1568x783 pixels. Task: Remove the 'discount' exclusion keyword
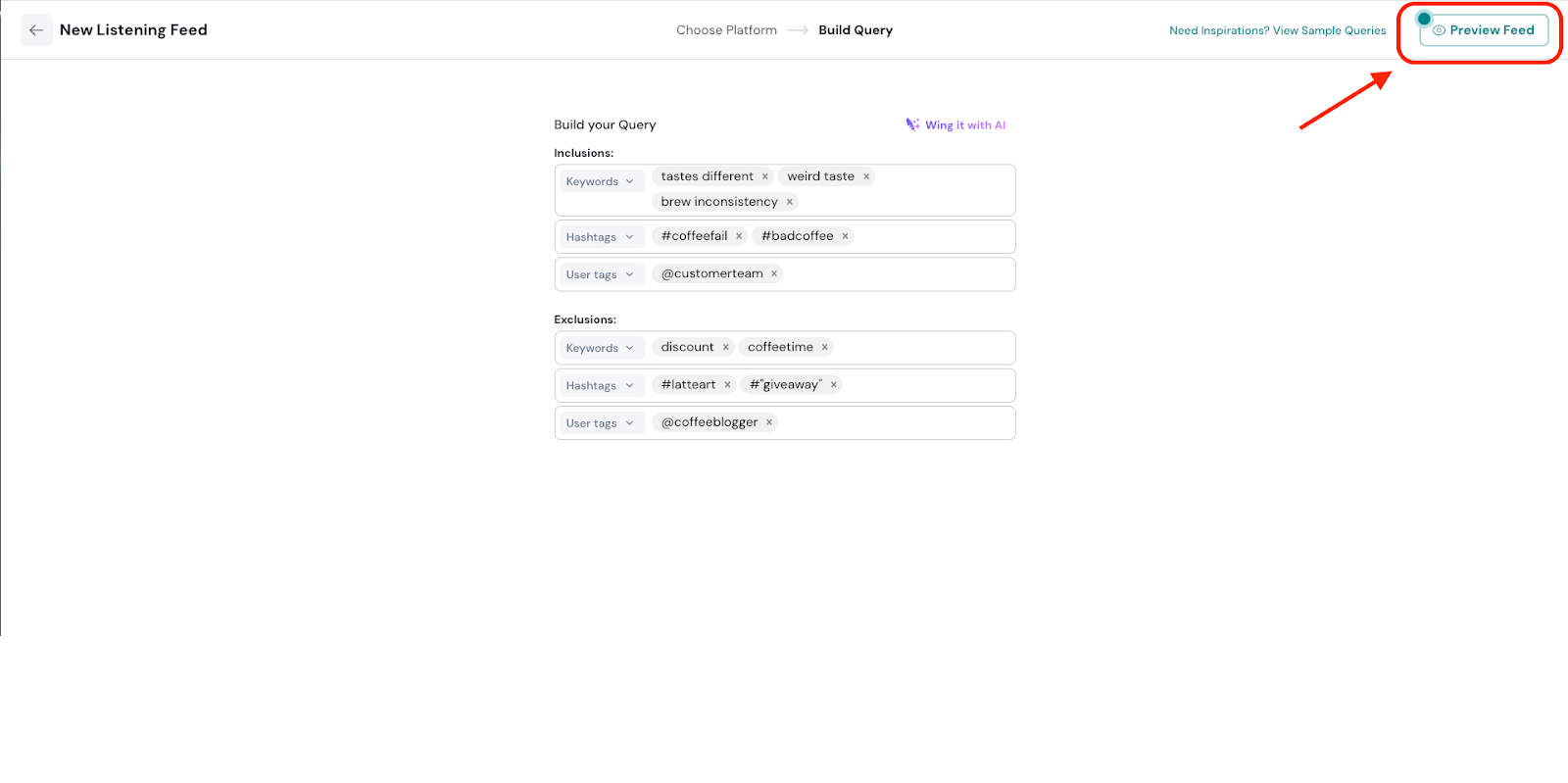tap(726, 348)
